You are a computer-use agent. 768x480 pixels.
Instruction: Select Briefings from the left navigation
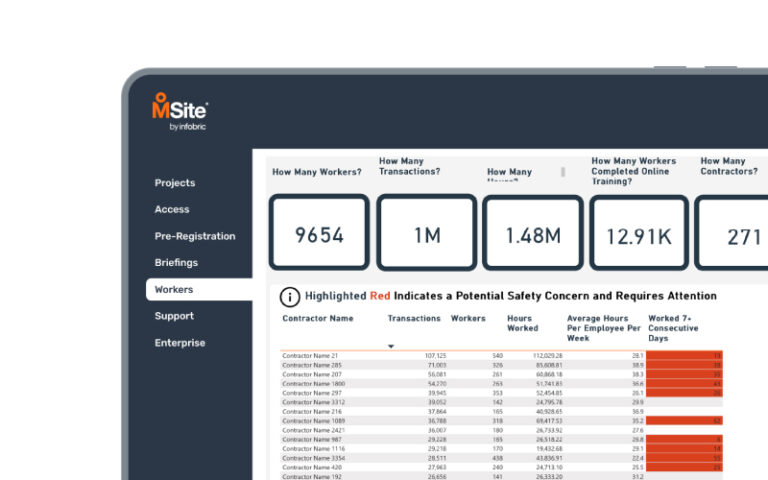click(176, 263)
